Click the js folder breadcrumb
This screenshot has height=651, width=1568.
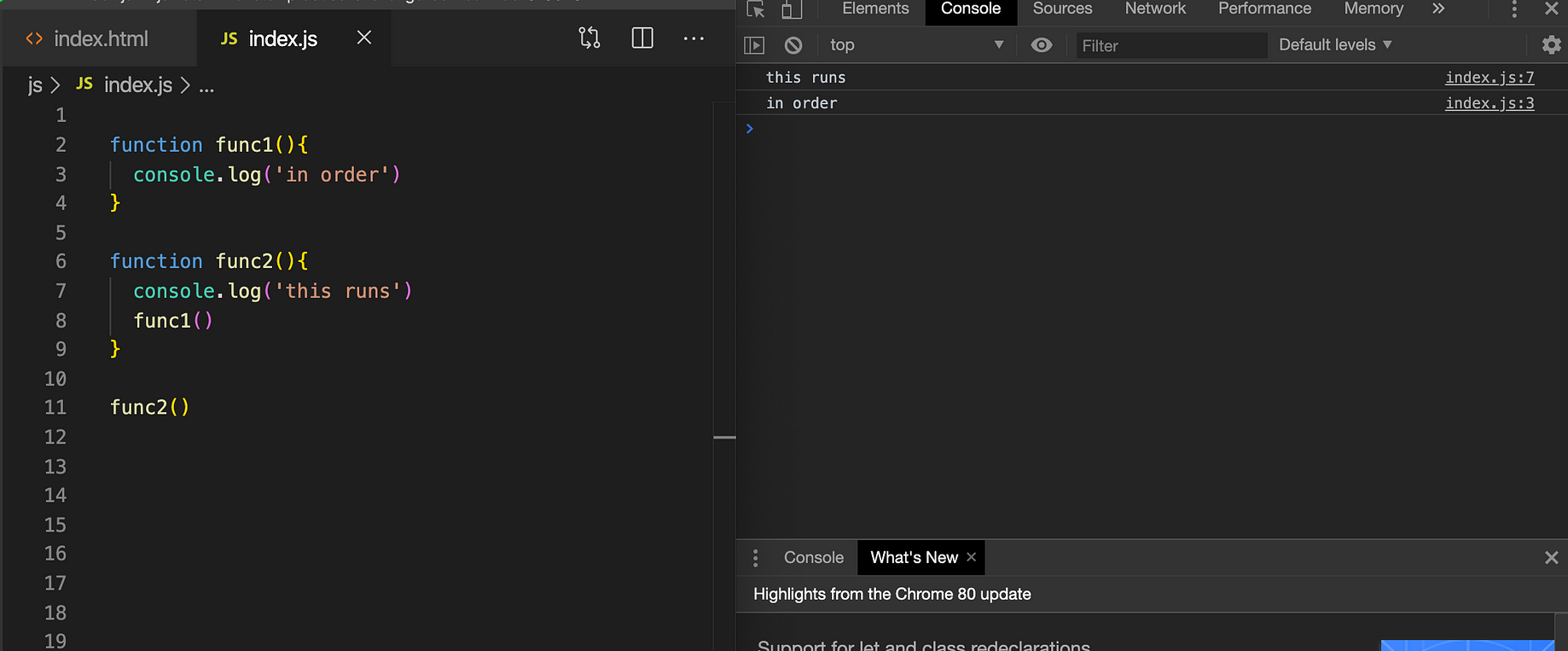point(35,85)
